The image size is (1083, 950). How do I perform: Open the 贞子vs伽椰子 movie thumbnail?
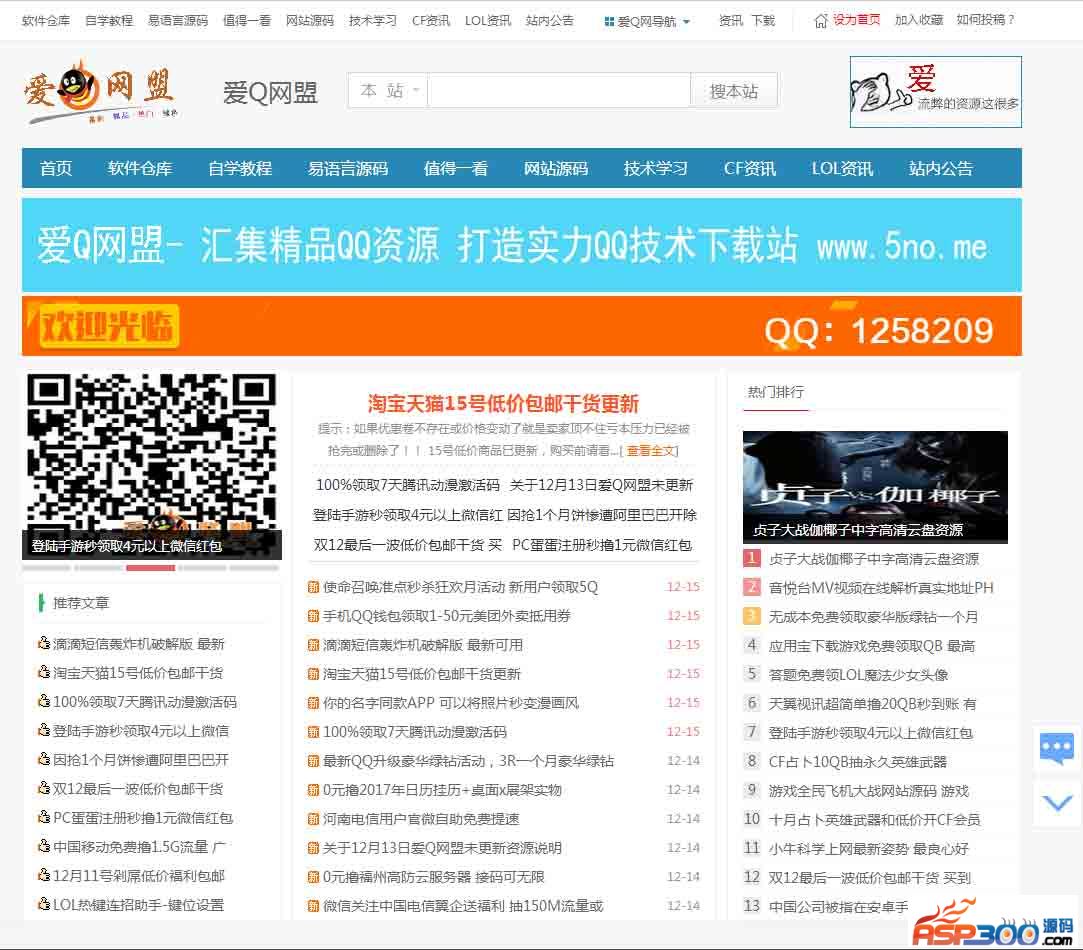(x=875, y=486)
